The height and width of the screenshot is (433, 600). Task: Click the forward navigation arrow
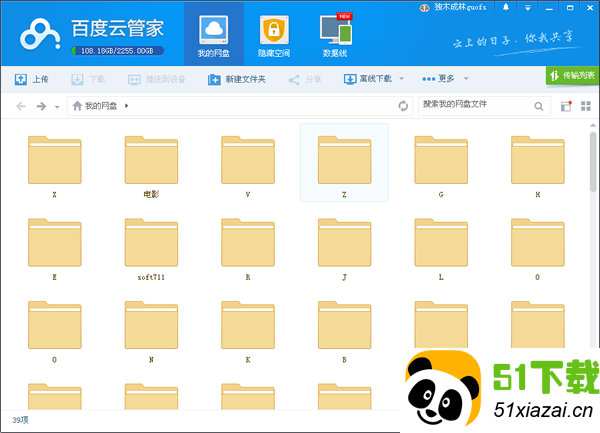[x=41, y=105]
